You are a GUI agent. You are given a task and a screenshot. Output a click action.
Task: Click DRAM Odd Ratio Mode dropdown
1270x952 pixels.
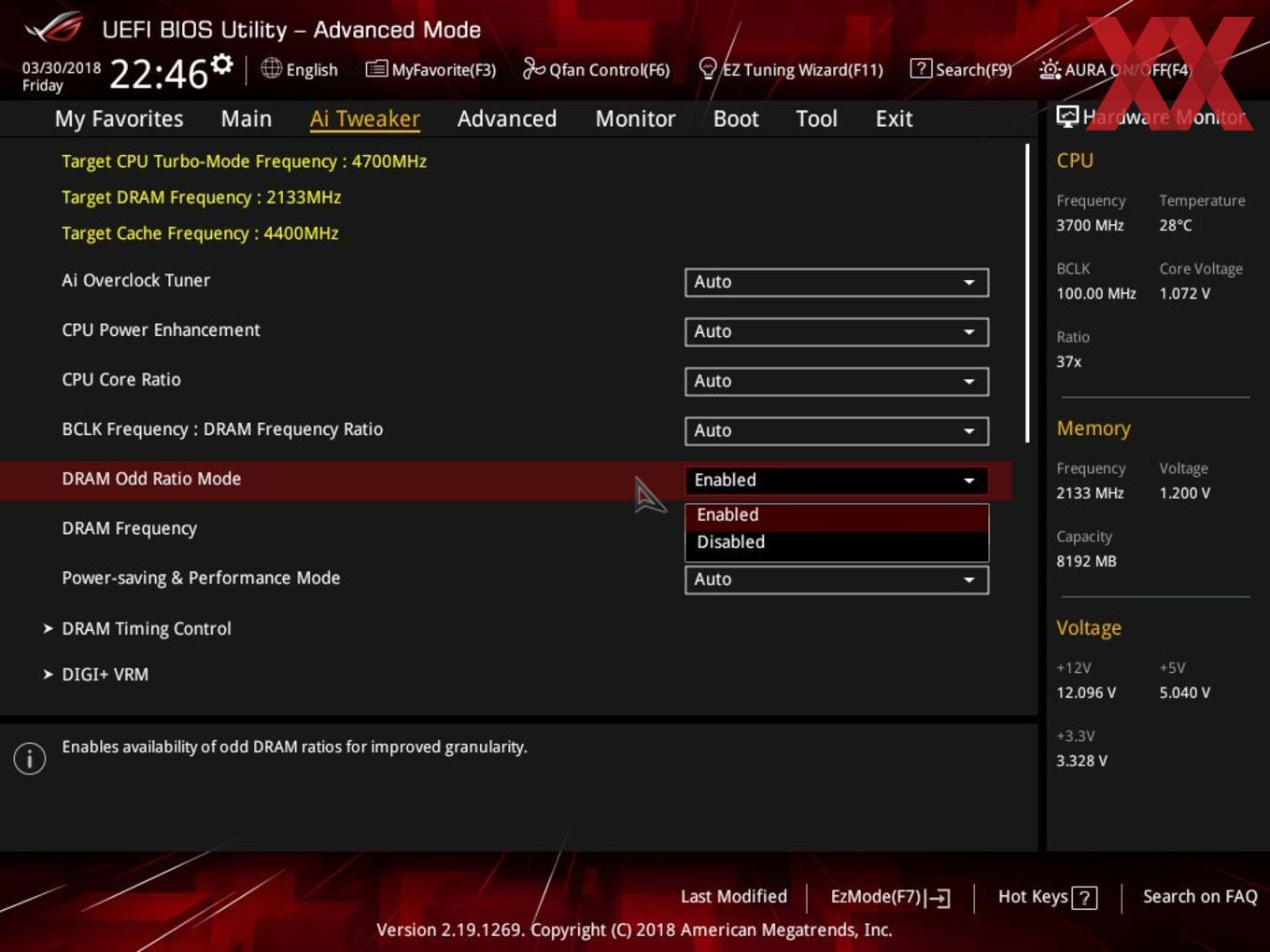click(837, 480)
